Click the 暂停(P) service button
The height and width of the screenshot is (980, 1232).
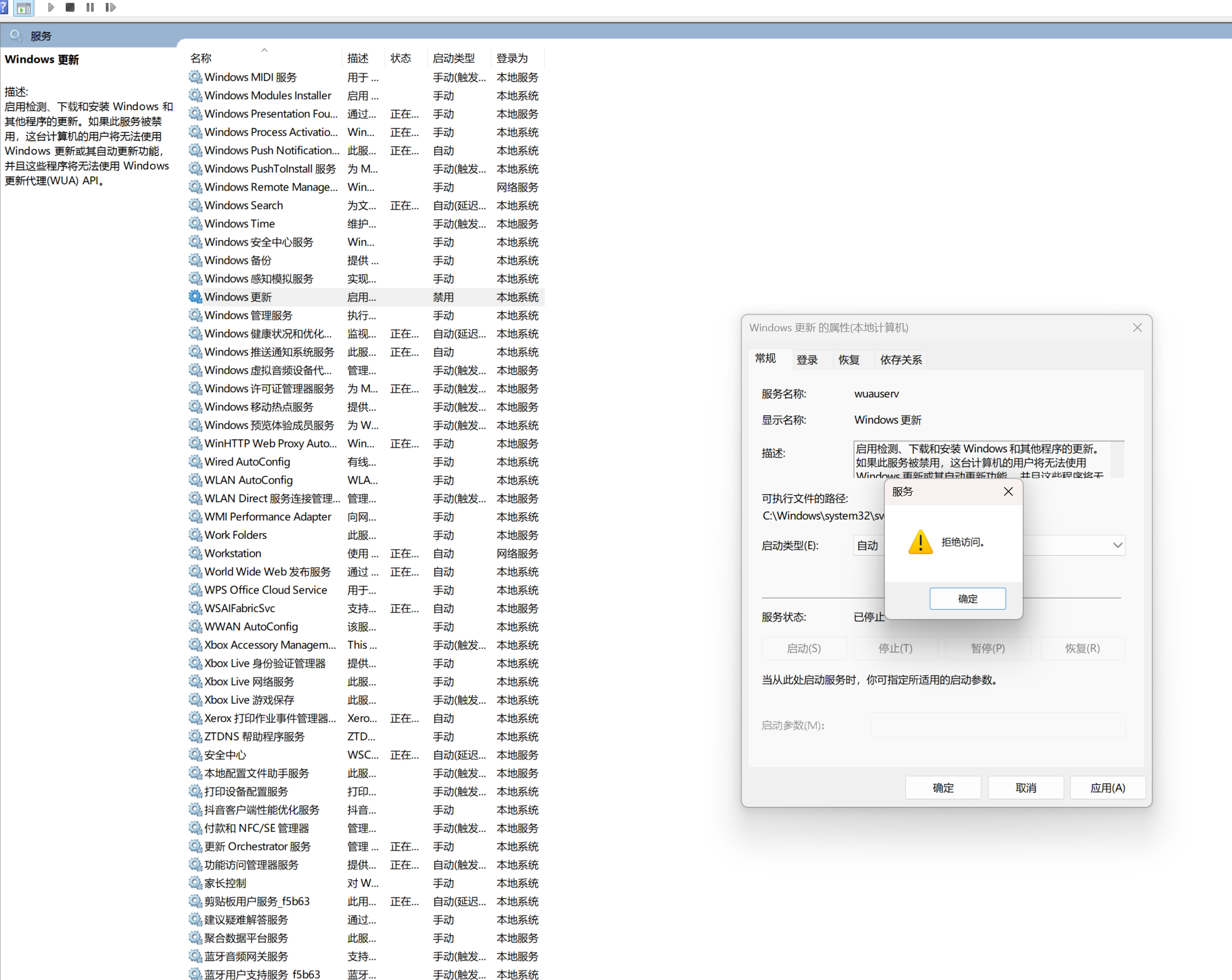988,648
